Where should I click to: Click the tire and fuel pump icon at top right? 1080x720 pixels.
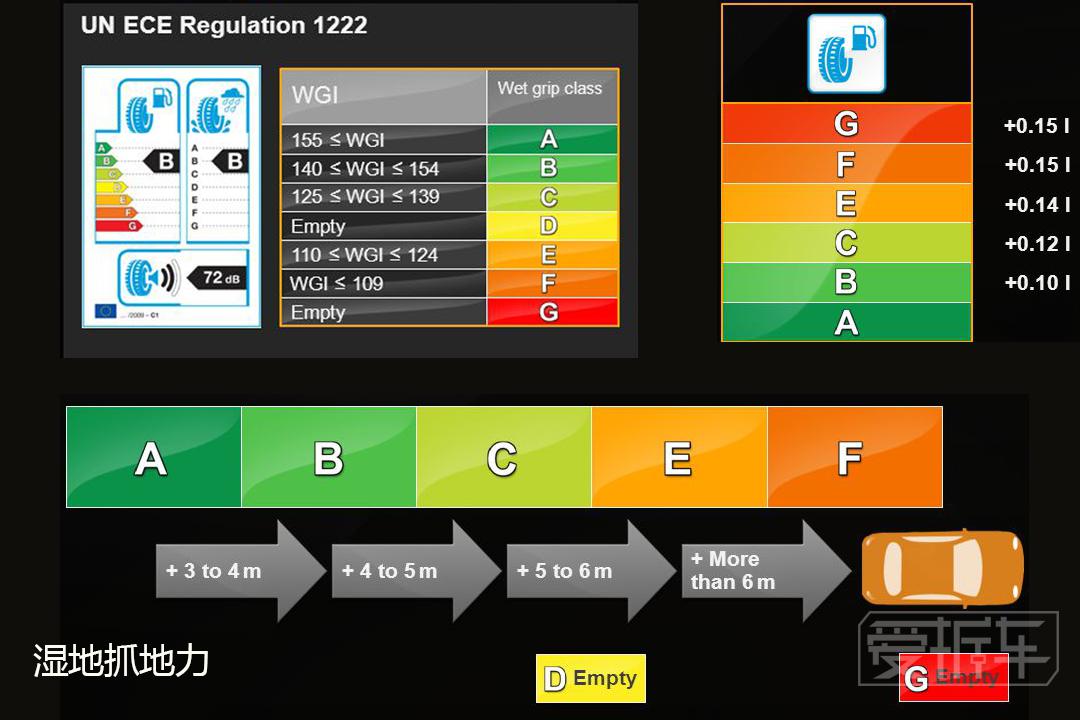[x=846, y=54]
